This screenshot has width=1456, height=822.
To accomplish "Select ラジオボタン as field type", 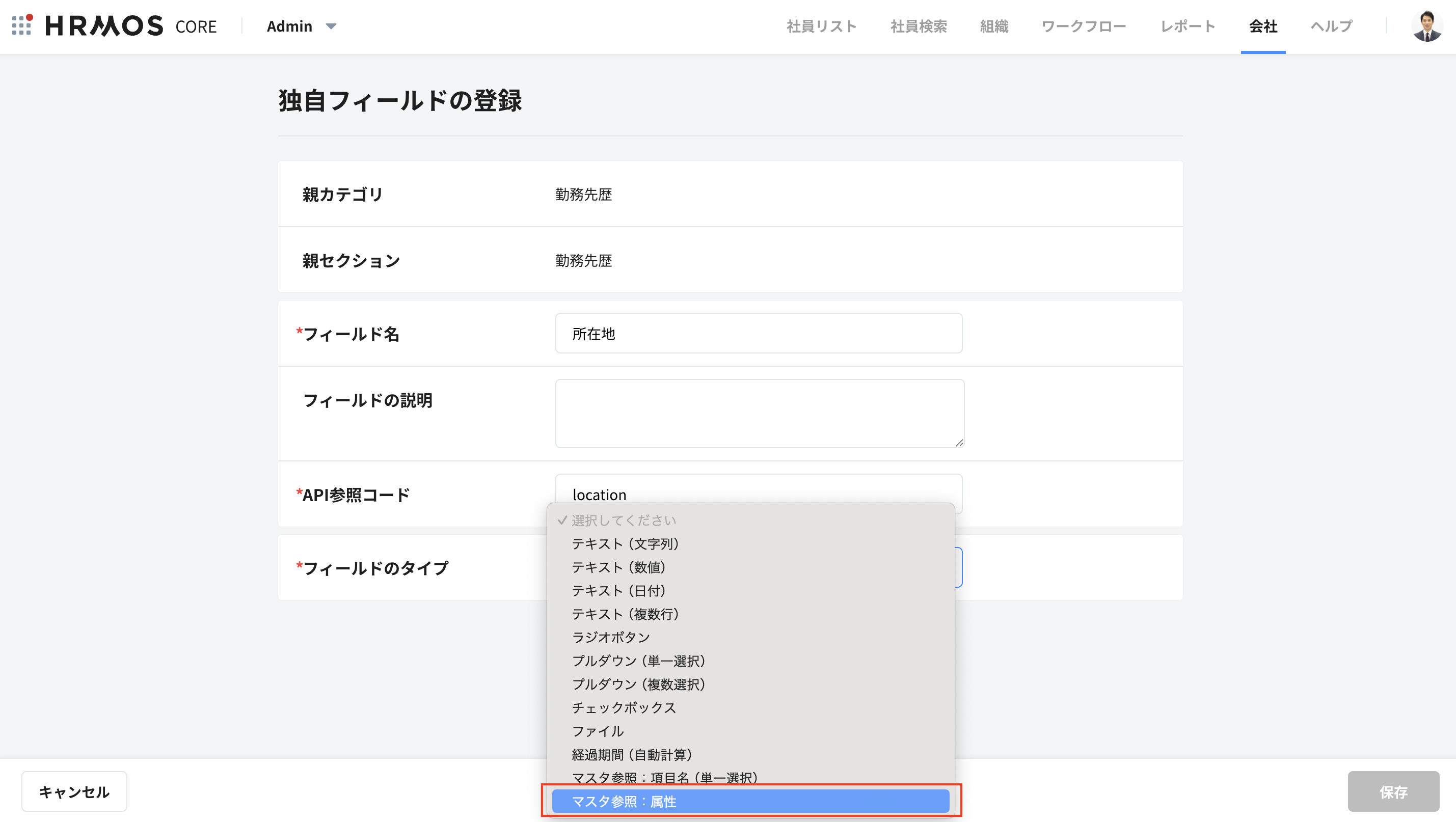I will (x=611, y=637).
